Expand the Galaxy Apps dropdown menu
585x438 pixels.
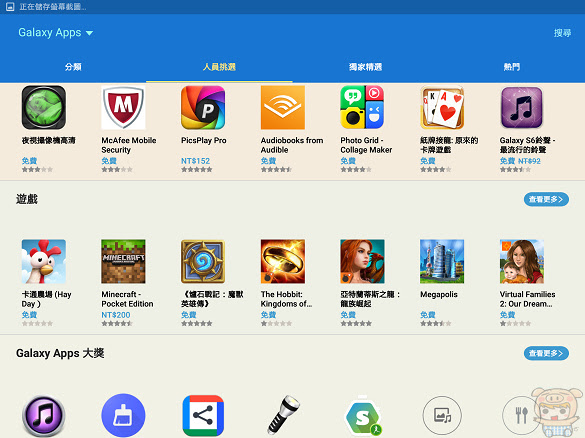[55, 32]
